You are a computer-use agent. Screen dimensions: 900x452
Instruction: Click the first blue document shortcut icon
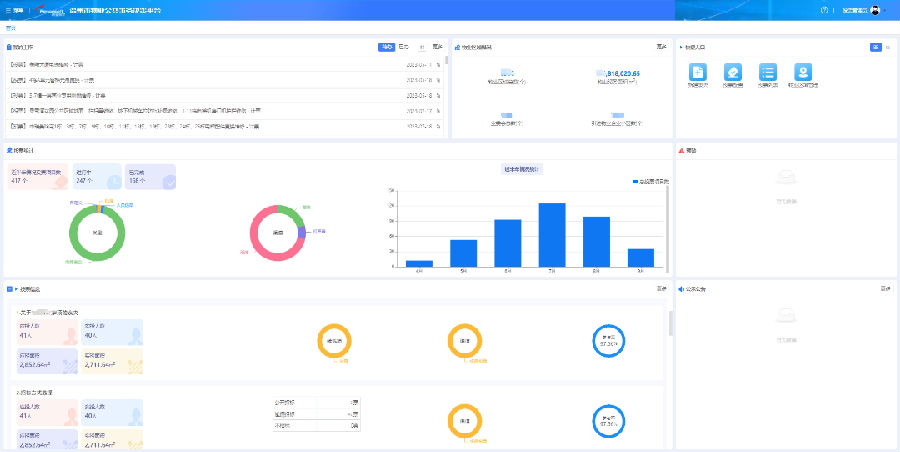click(x=699, y=72)
